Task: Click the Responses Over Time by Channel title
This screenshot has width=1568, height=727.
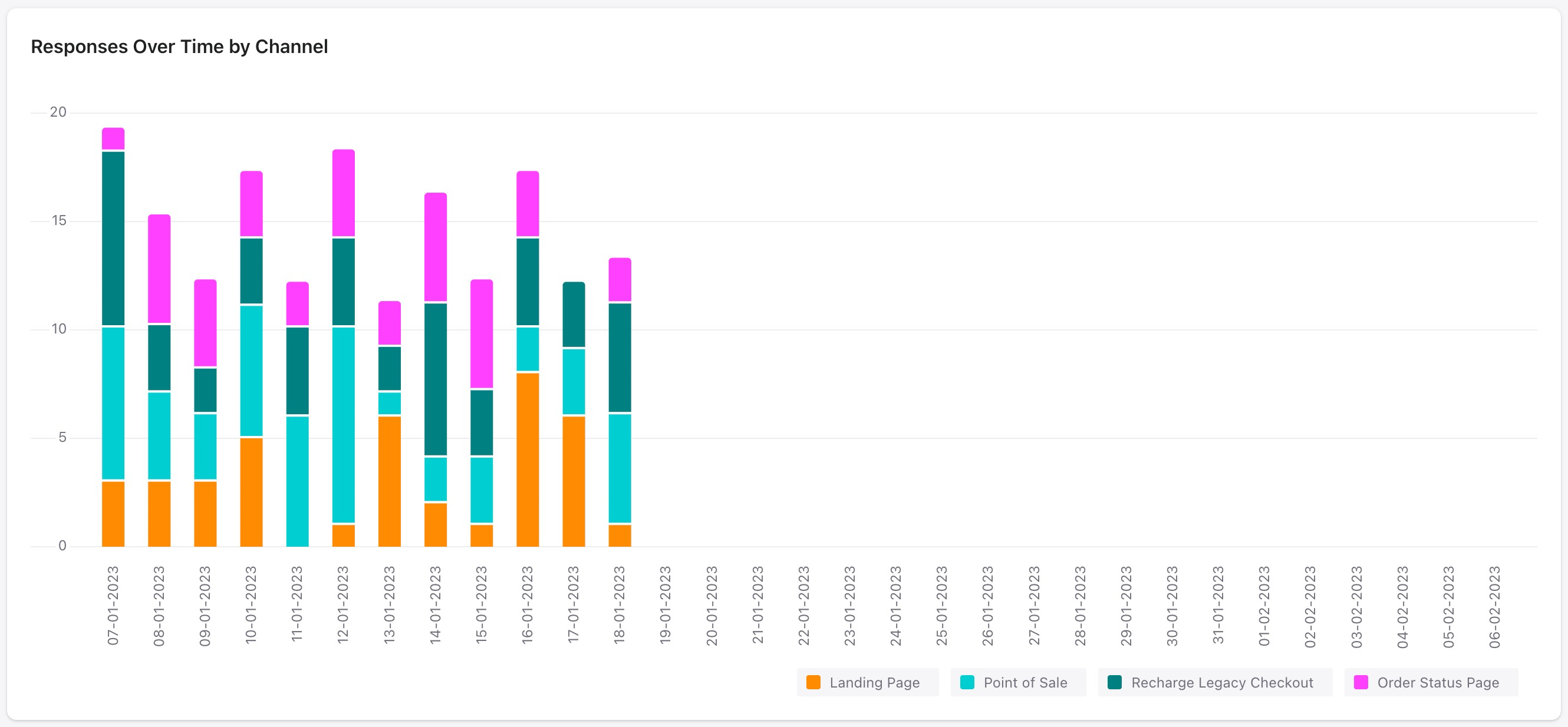Action: [x=179, y=47]
